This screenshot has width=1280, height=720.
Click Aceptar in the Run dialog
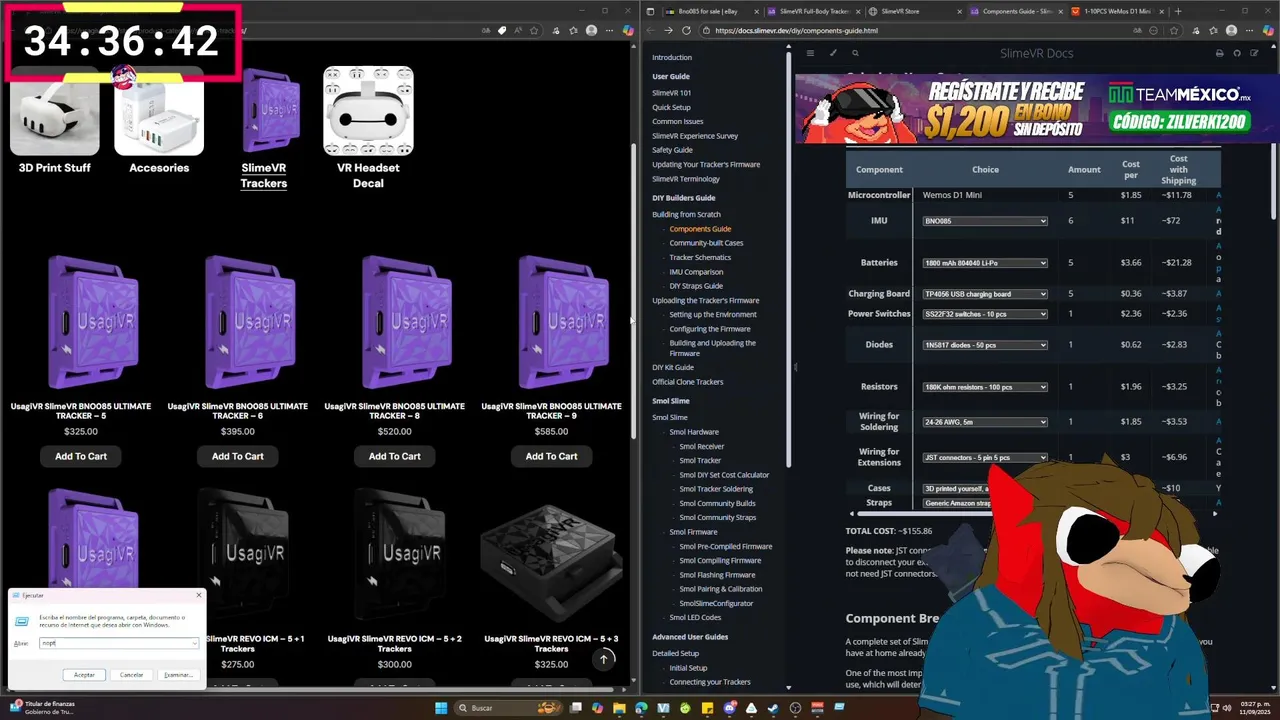click(84, 675)
